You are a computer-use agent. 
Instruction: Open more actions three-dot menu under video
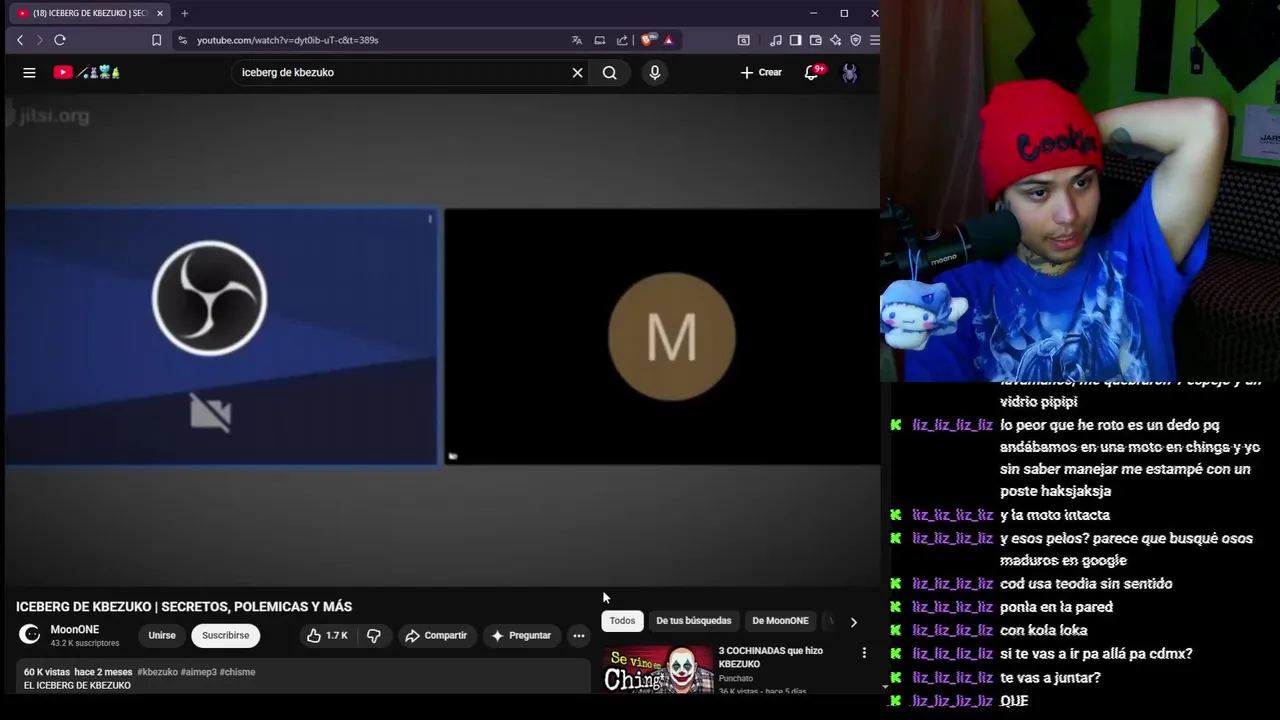(x=578, y=635)
